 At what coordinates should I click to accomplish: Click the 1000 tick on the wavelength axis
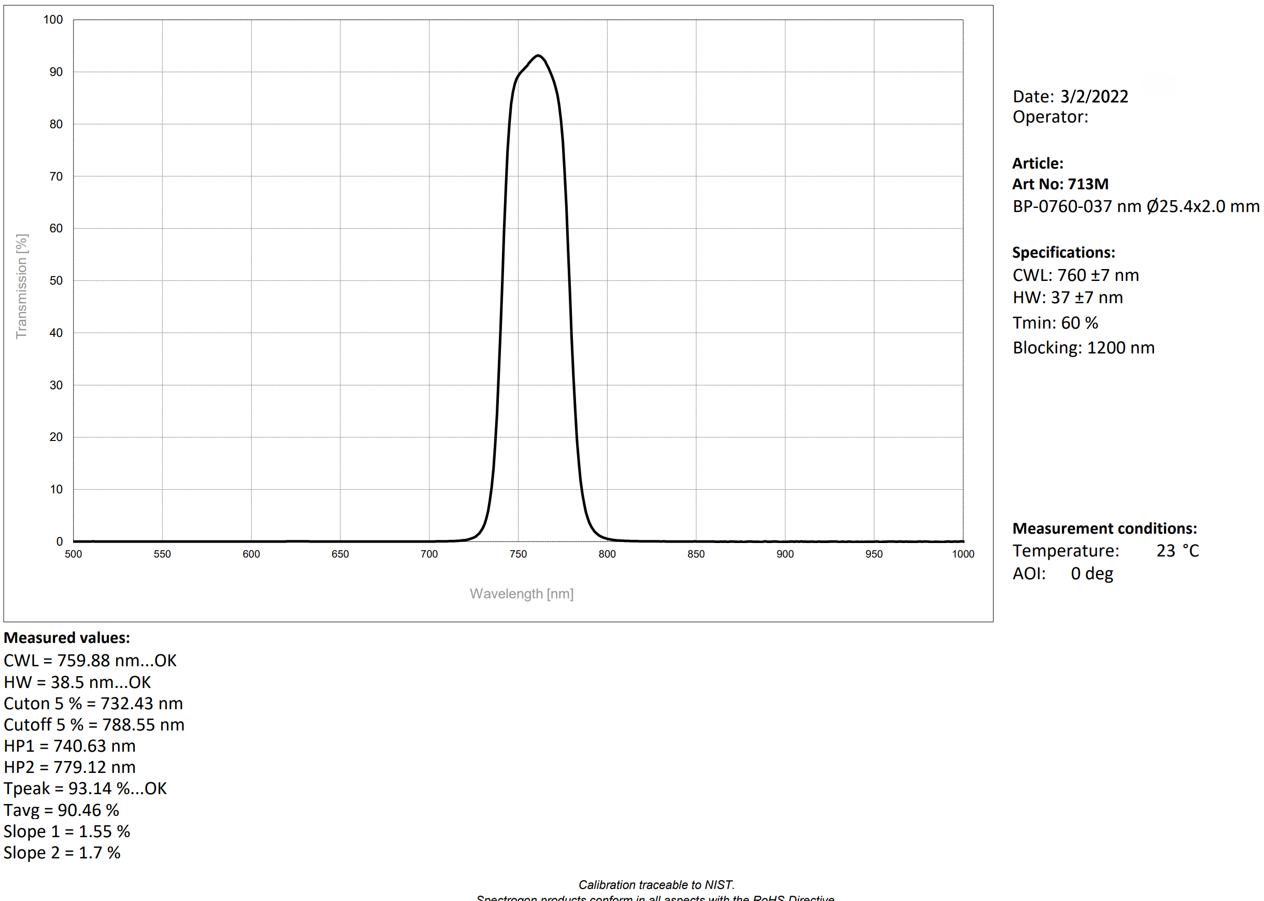pyautogui.click(x=962, y=554)
